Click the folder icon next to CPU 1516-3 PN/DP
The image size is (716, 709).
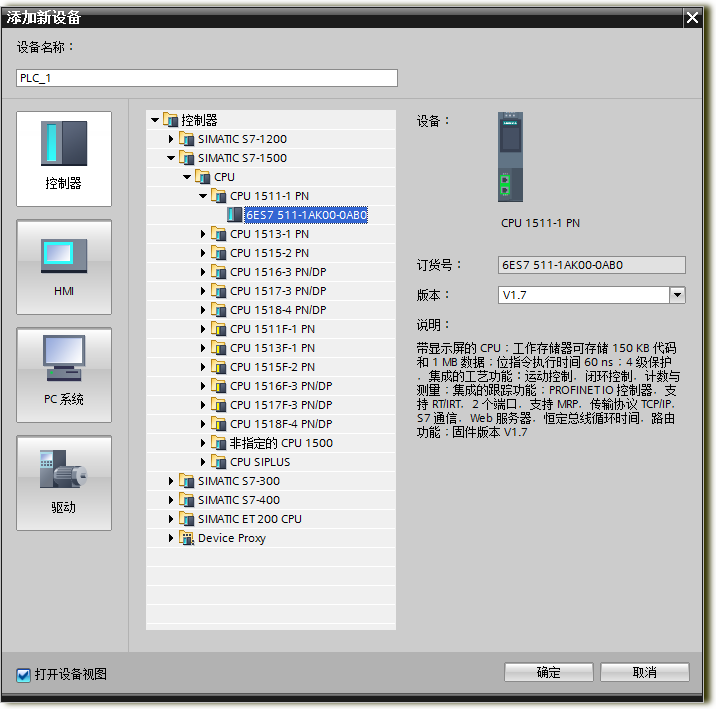tap(218, 272)
